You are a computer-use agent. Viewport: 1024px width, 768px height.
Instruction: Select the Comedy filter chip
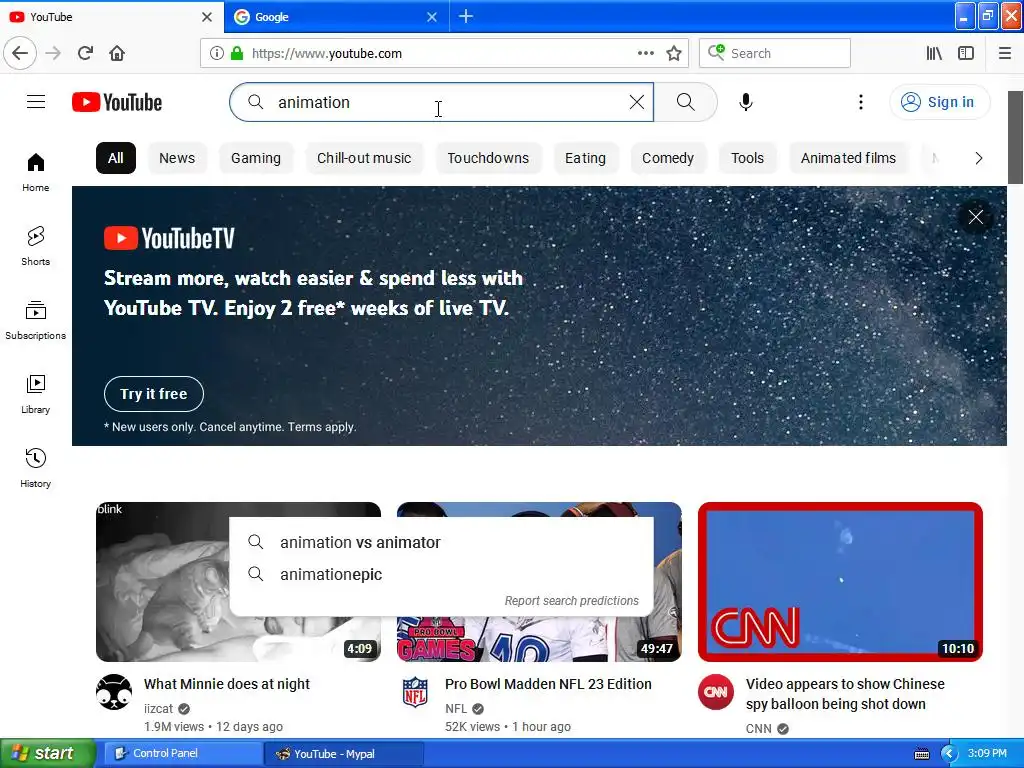click(667, 158)
